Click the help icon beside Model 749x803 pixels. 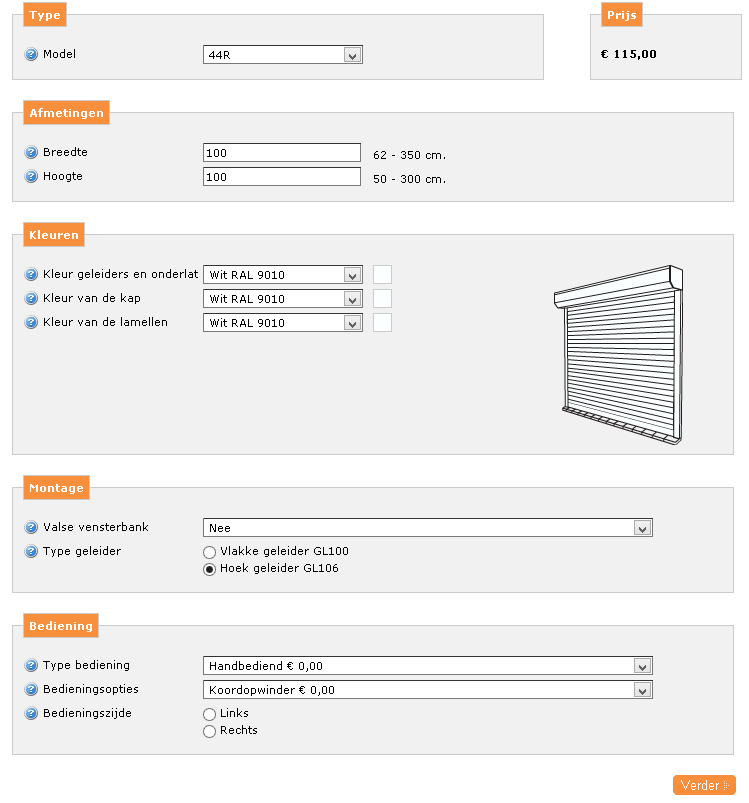tap(31, 55)
